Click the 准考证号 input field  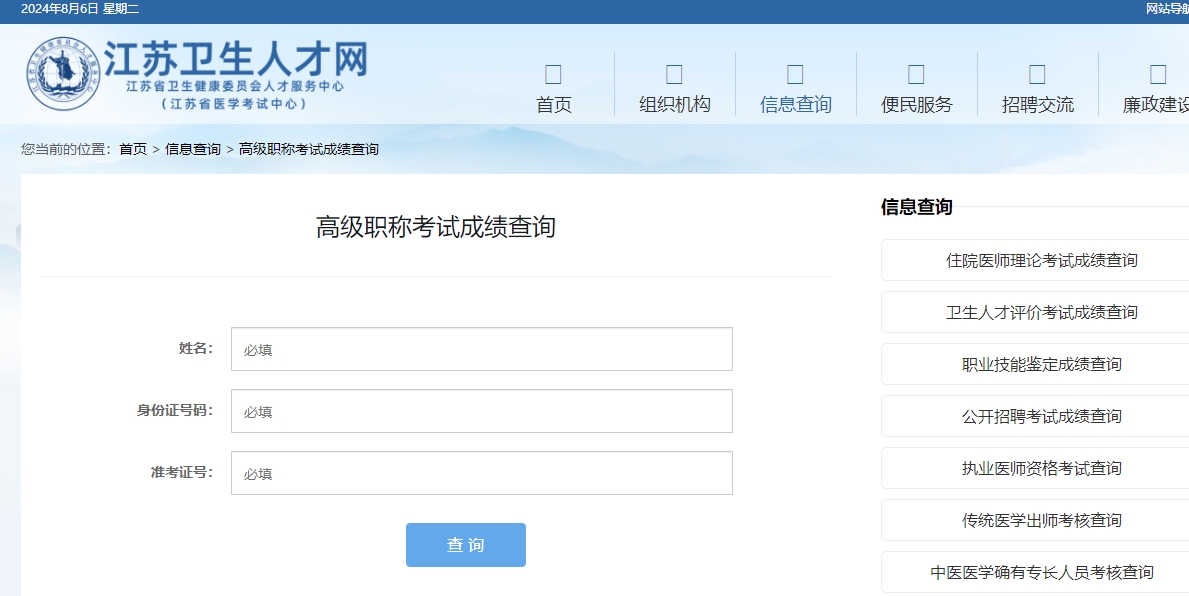pyautogui.click(x=481, y=472)
